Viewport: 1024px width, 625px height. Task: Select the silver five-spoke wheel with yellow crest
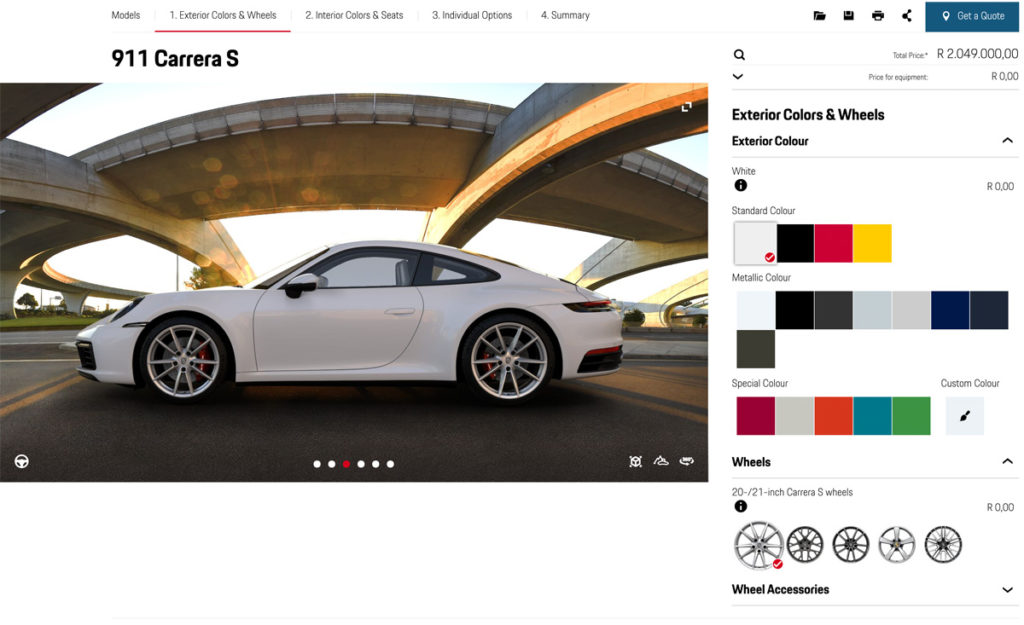(897, 545)
